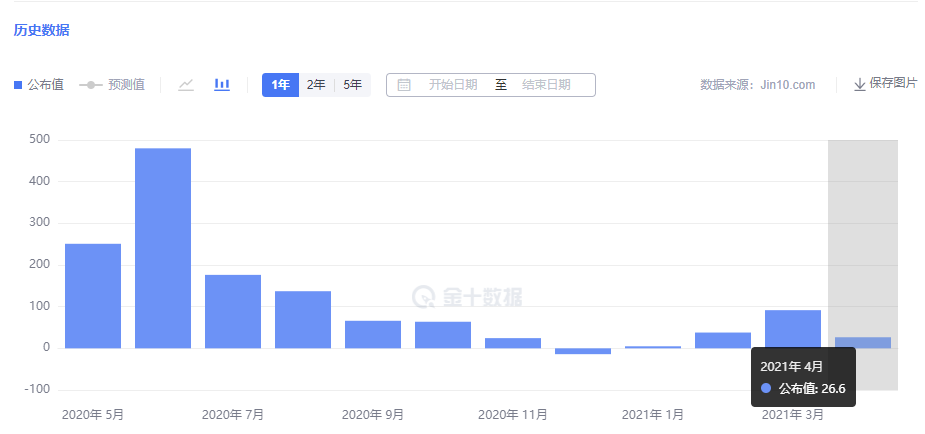Click the 结束日期 end date field
The image size is (925, 434).
(x=546, y=85)
